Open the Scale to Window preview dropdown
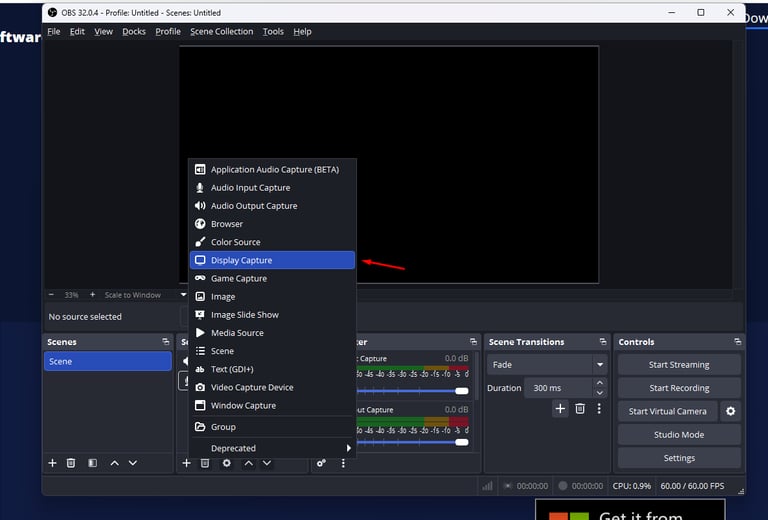This screenshot has height=520, width=768. [183, 295]
